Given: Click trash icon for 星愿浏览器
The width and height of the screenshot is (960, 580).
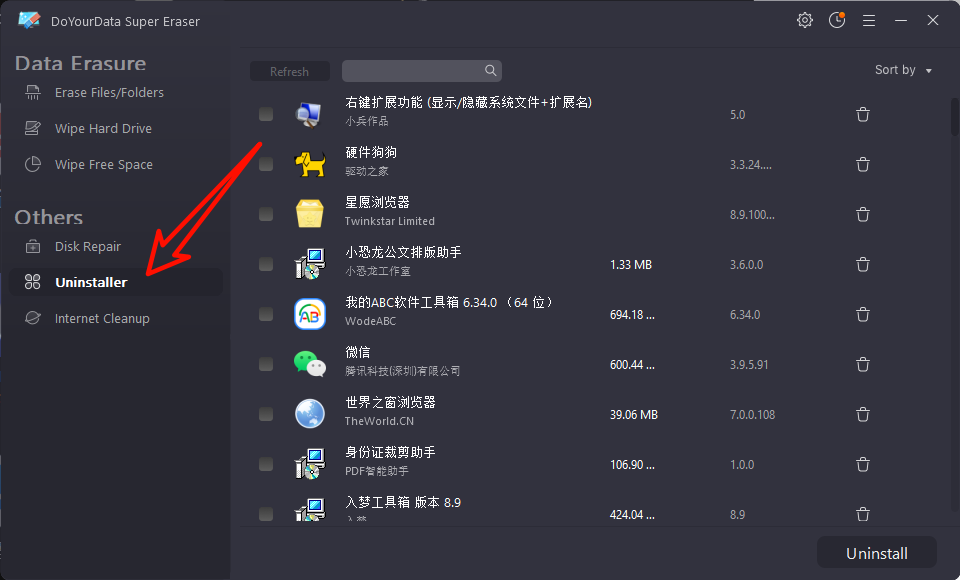Looking at the screenshot, I should coord(863,214).
